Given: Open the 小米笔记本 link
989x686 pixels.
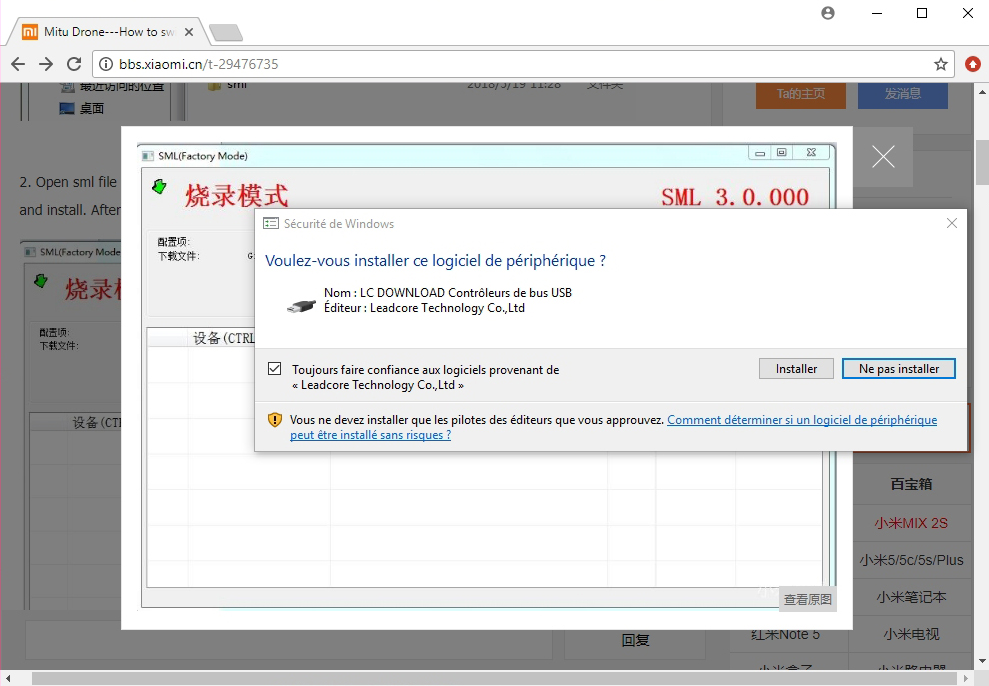Looking at the screenshot, I should click(911, 597).
